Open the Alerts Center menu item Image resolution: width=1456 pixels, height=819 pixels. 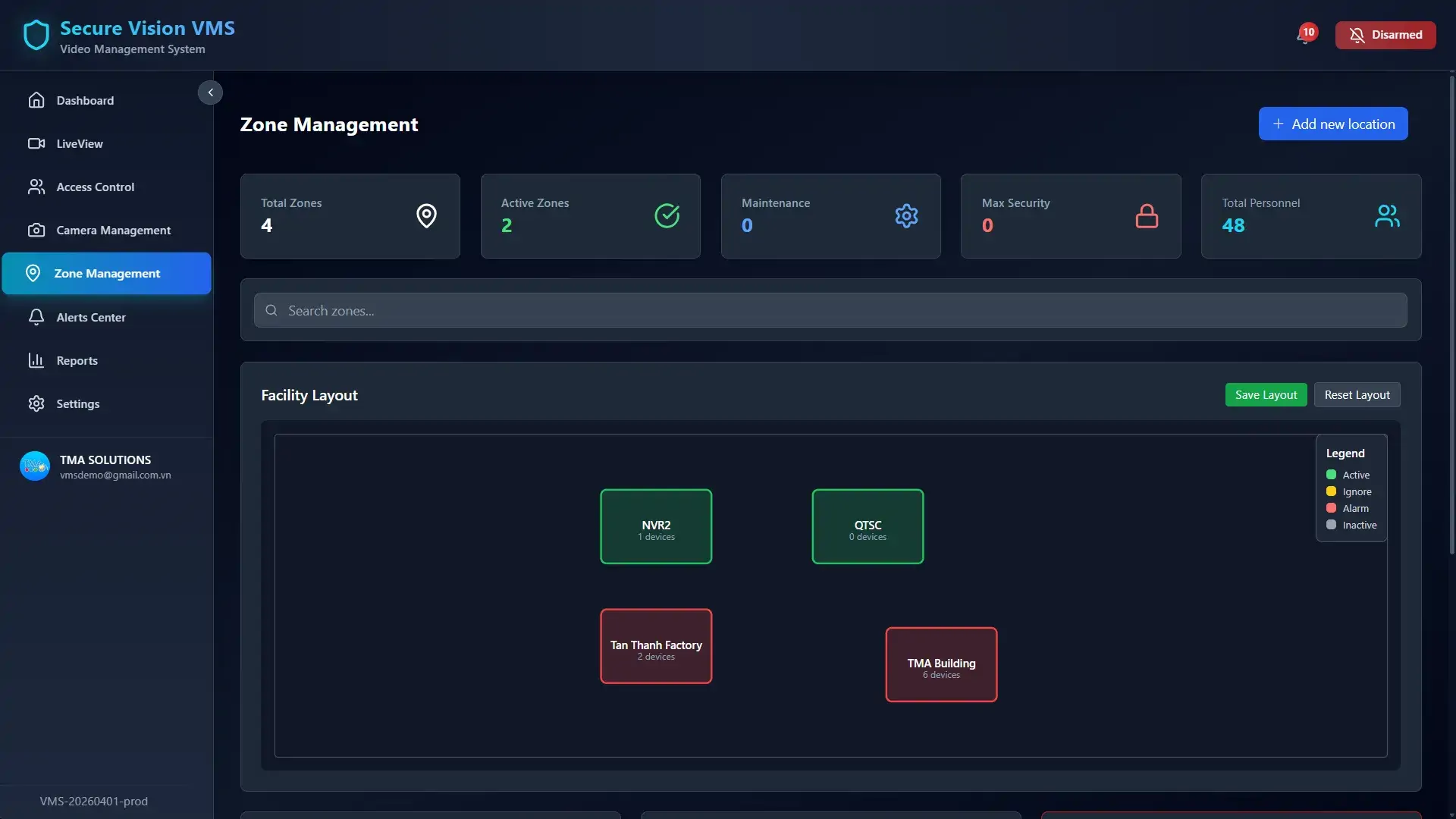click(x=106, y=317)
